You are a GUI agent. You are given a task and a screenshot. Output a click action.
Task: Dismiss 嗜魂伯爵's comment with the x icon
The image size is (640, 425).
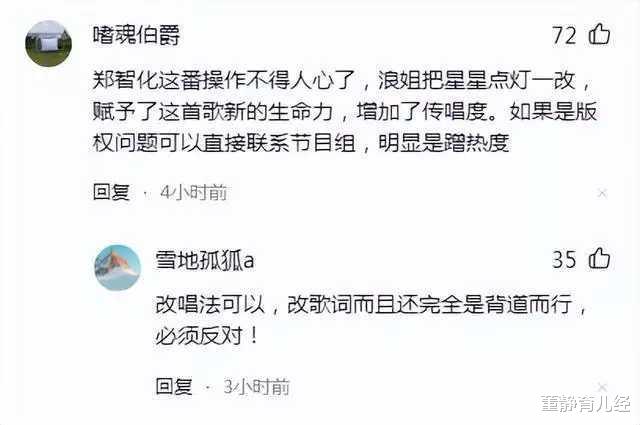602,193
